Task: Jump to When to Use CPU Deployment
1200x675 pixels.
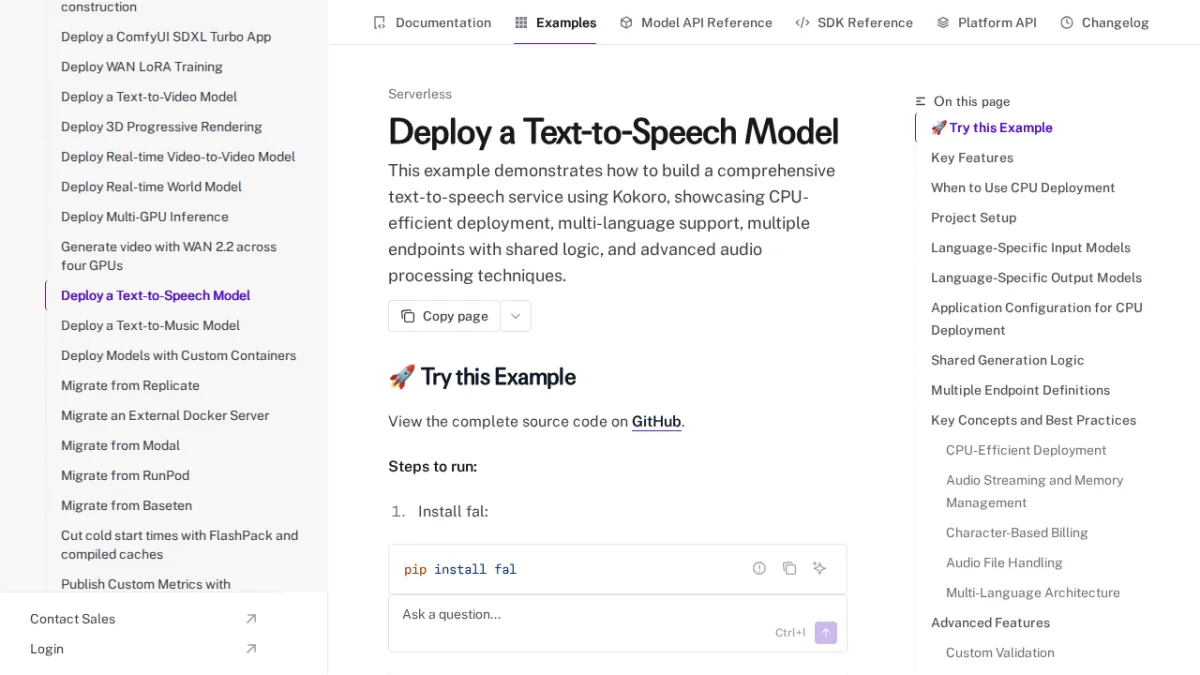Action: click(x=1023, y=187)
